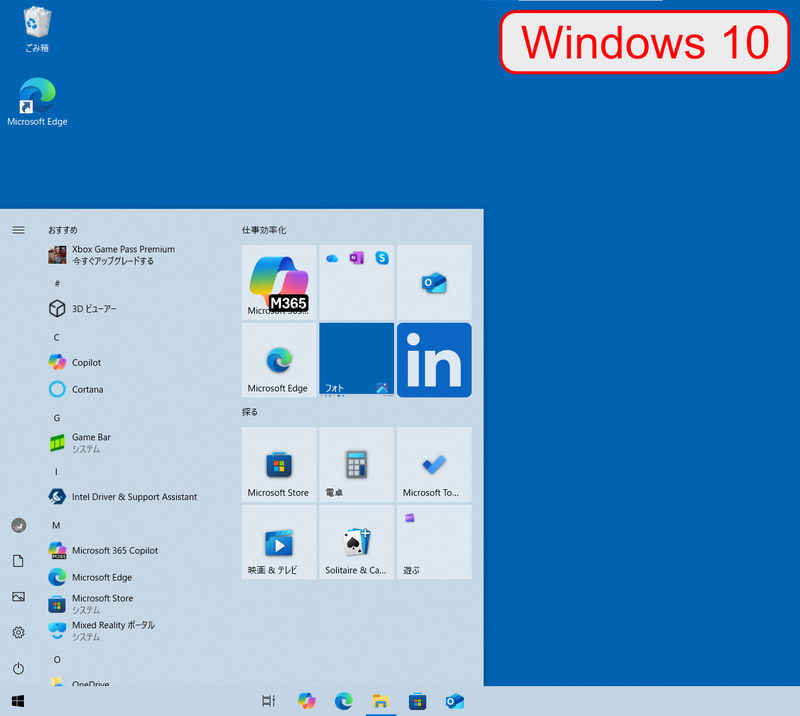Open the Office apps folder tile
Viewport: 800px width, 716px height.
pyautogui.click(x=357, y=282)
